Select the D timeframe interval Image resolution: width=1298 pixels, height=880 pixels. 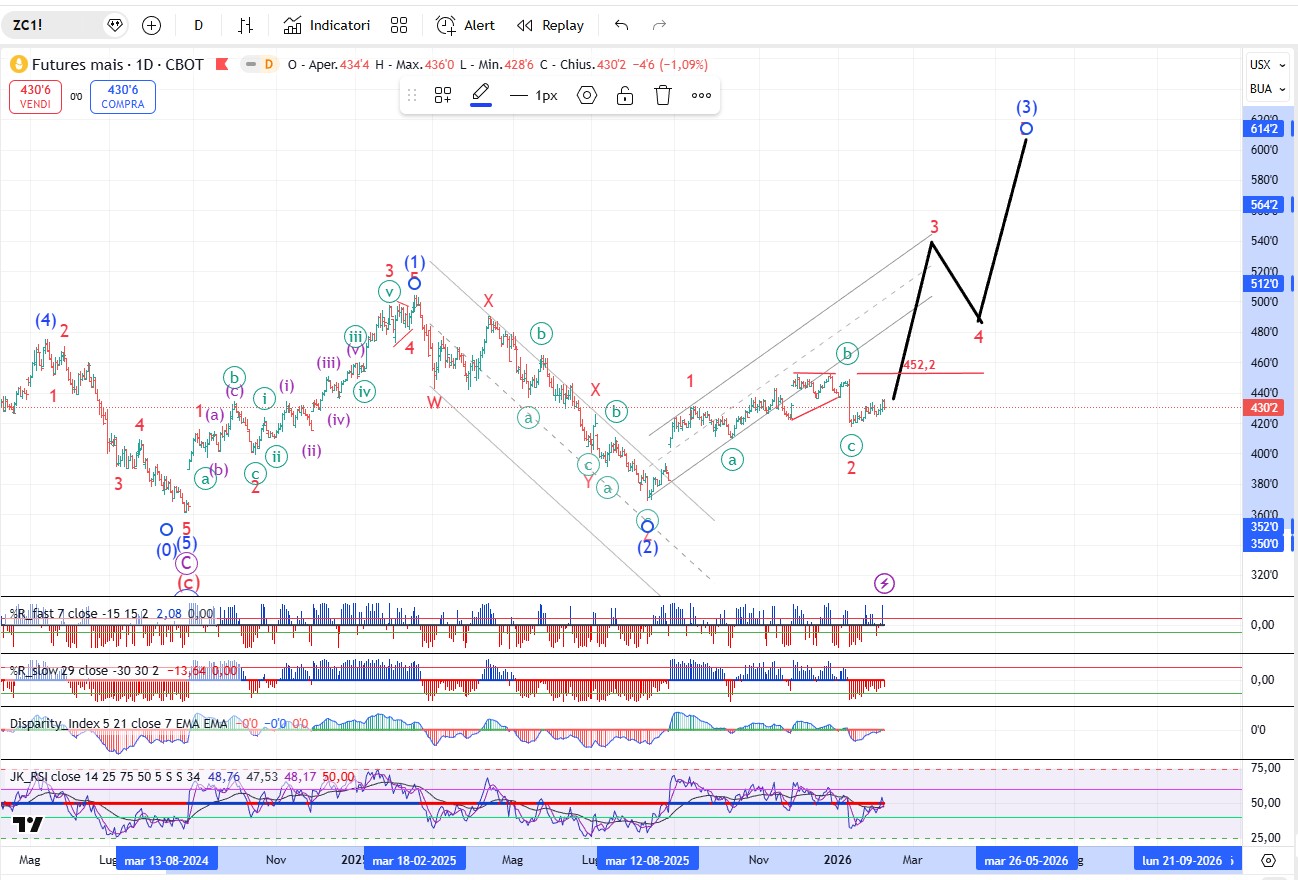pos(199,25)
